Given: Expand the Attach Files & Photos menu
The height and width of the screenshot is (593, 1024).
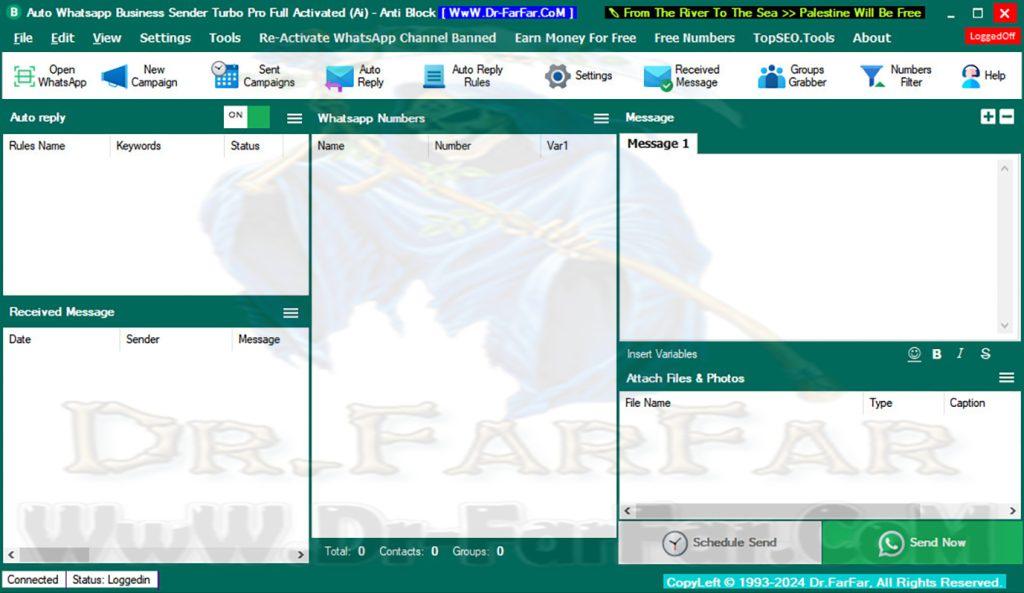Looking at the screenshot, I should tap(1006, 378).
